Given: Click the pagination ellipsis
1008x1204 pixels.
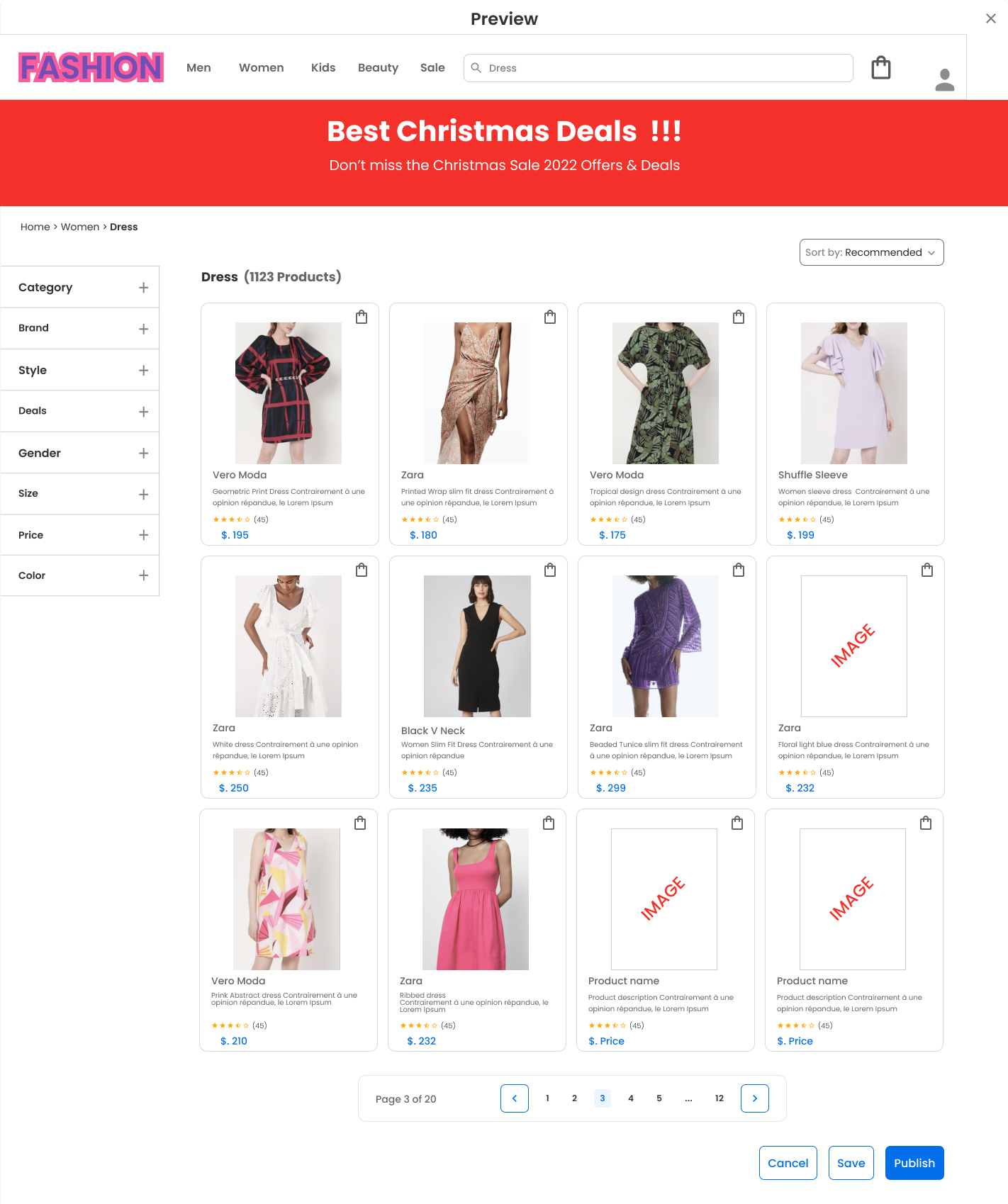Looking at the screenshot, I should point(688,1099).
